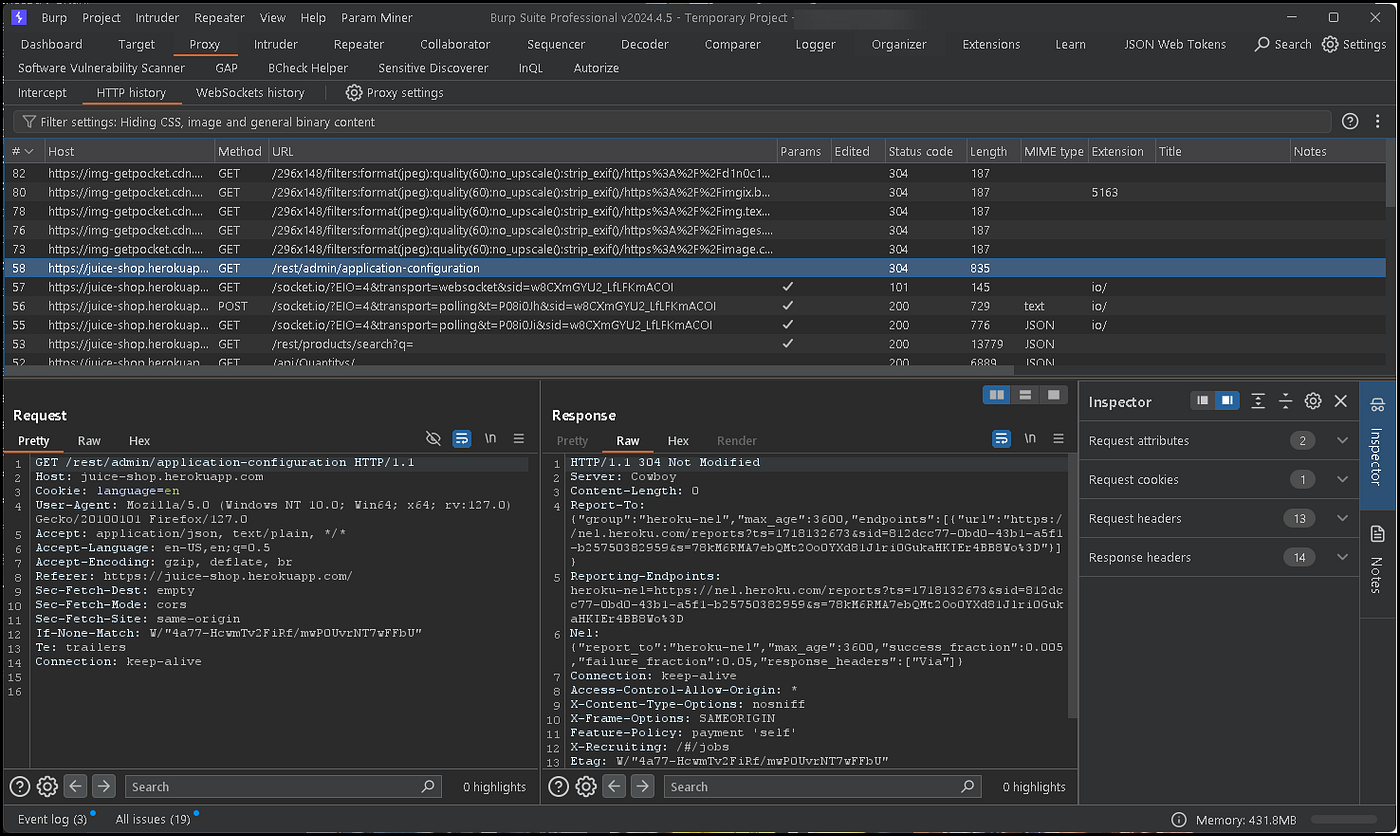Open the Request editor hamburger menu
The width and height of the screenshot is (1400, 836).
[x=519, y=438]
